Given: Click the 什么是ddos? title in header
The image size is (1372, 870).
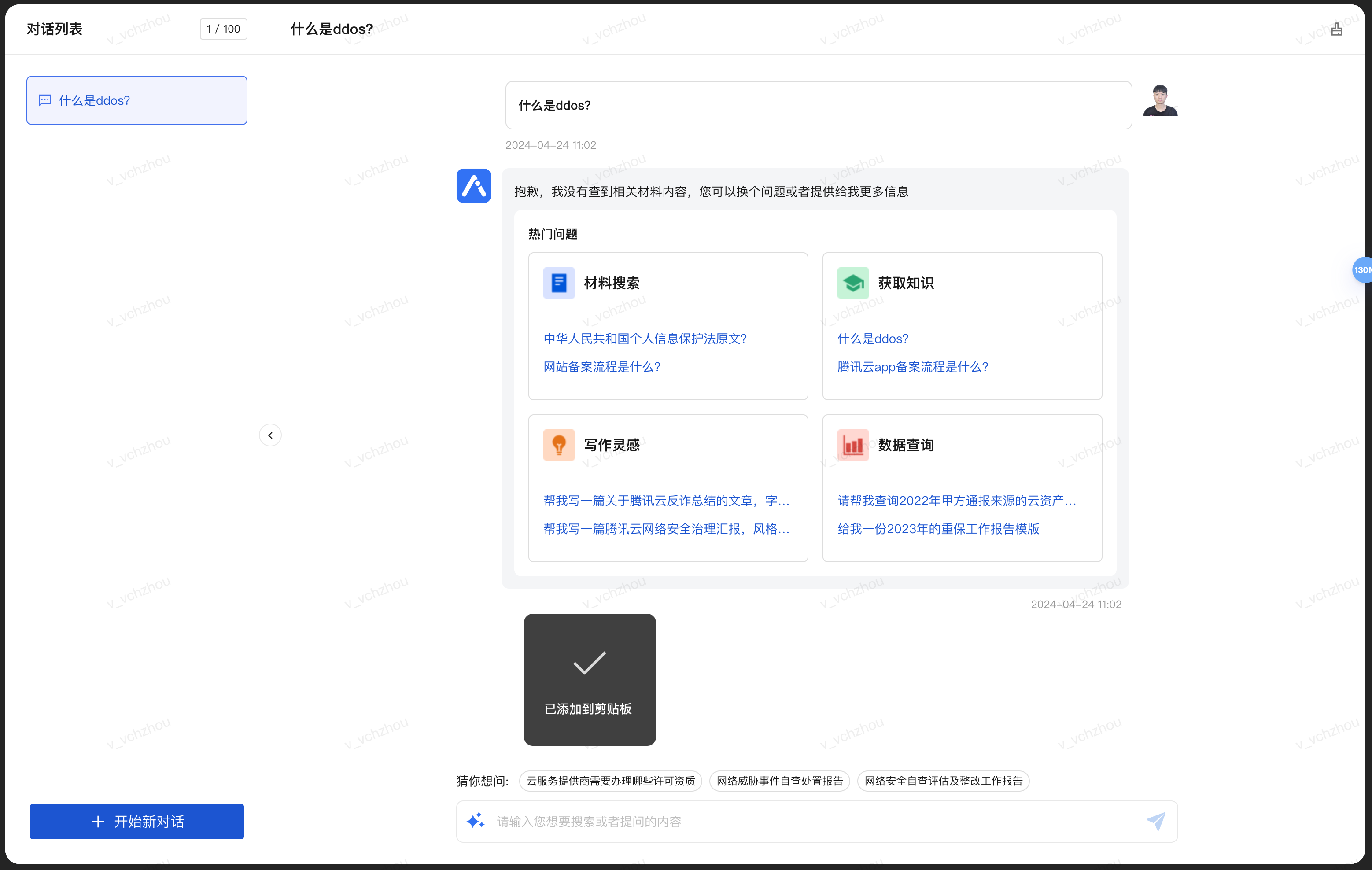Looking at the screenshot, I should tap(332, 29).
